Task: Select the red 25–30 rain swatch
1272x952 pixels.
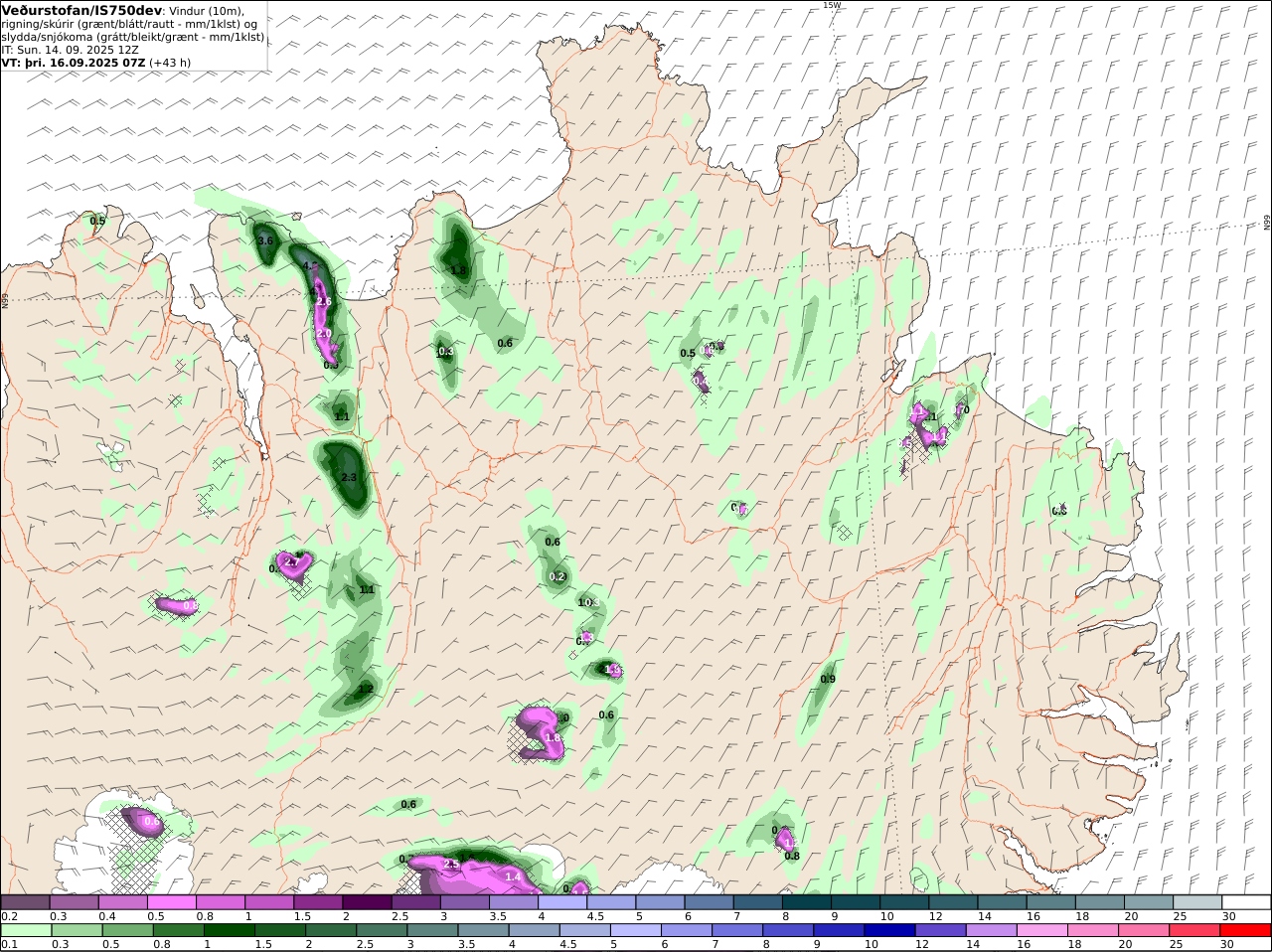Action: [x=1196, y=930]
